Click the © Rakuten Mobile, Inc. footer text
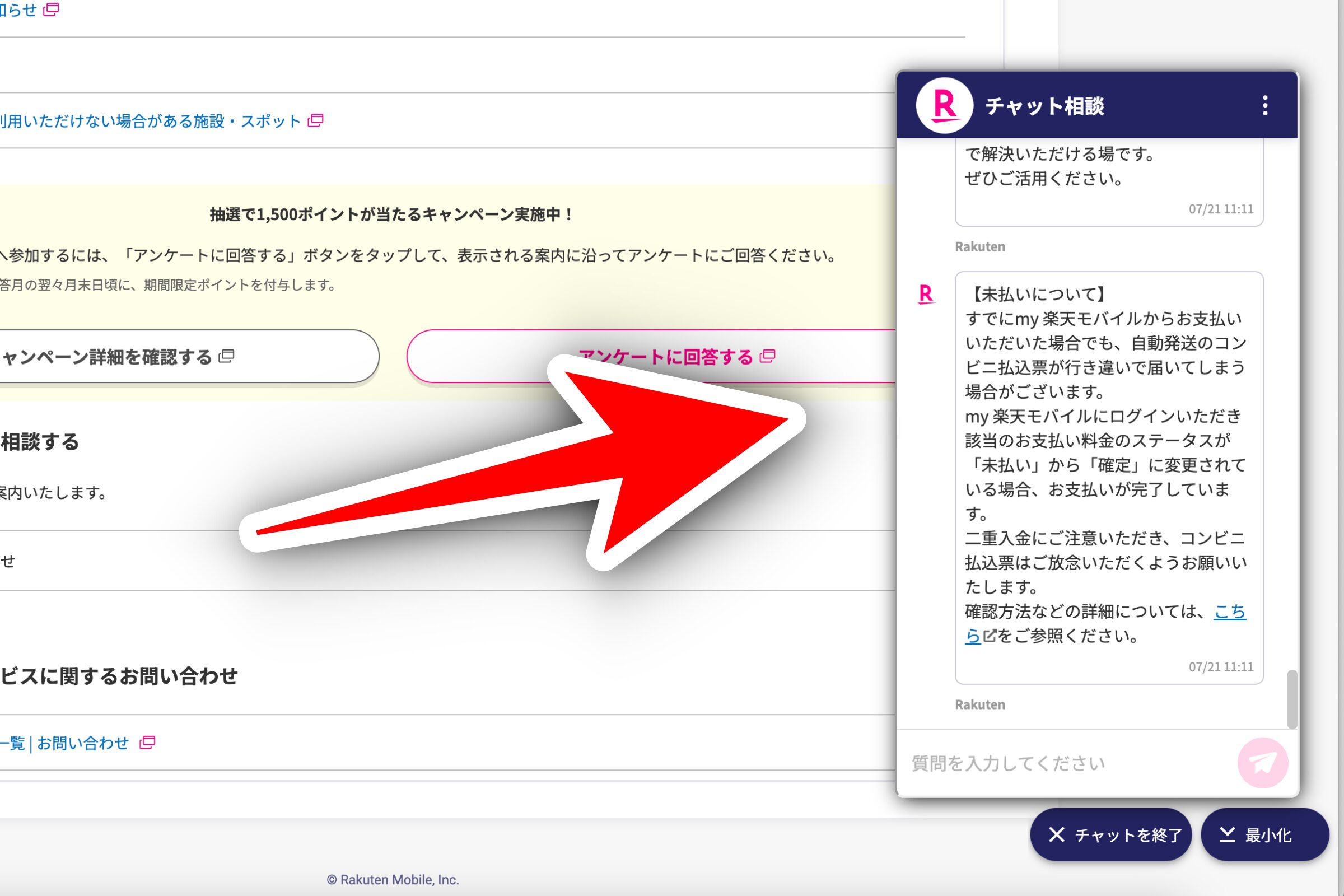 pyautogui.click(x=393, y=879)
